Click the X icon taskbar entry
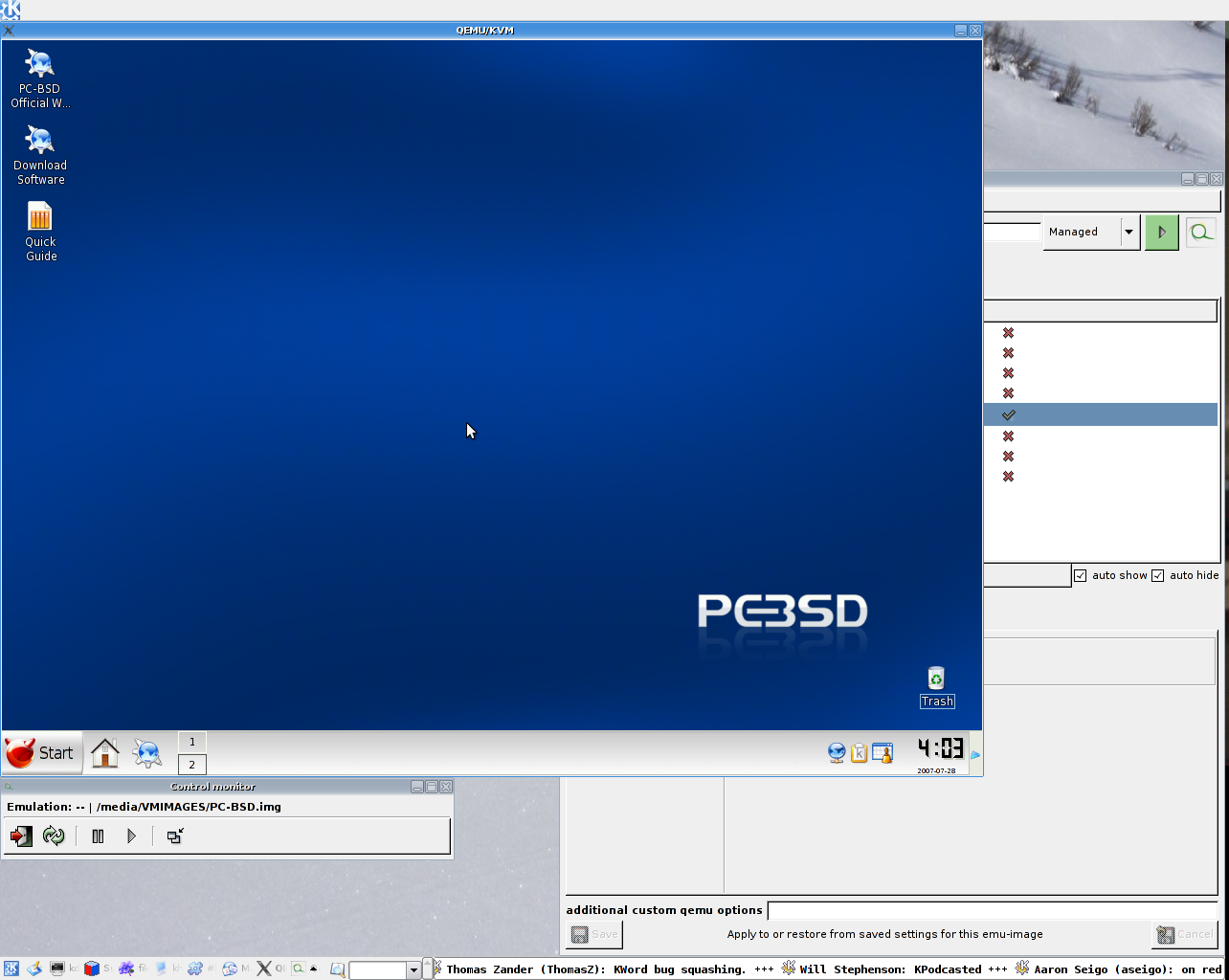 coord(264,969)
